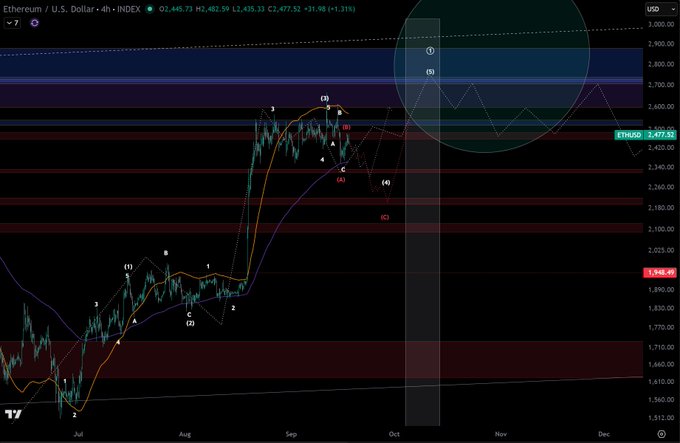The height and width of the screenshot is (443, 680).
Task: Click the 2,700.00 price axis label
Action: coord(661,85)
